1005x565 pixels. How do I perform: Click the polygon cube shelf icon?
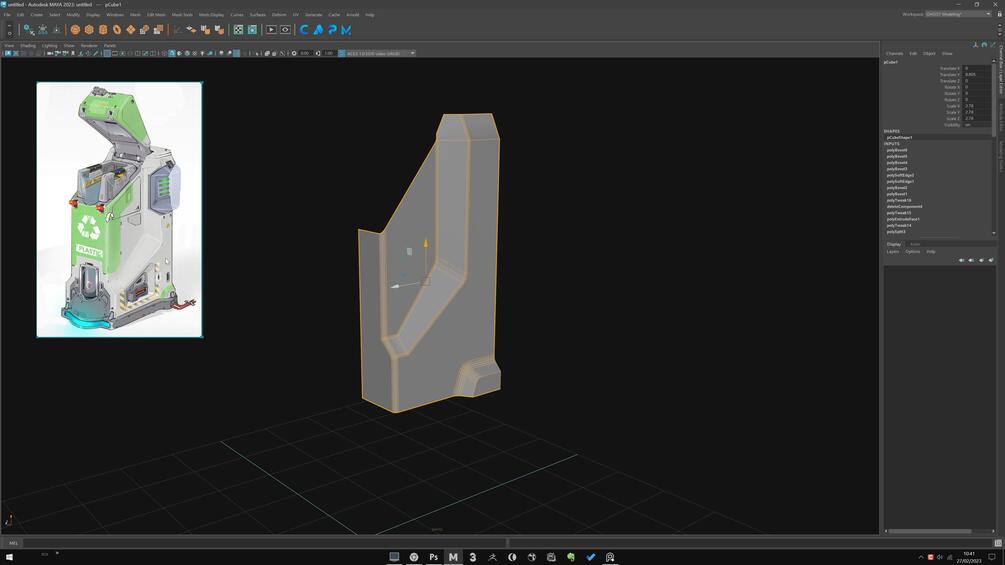pyautogui.click(x=89, y=29)
